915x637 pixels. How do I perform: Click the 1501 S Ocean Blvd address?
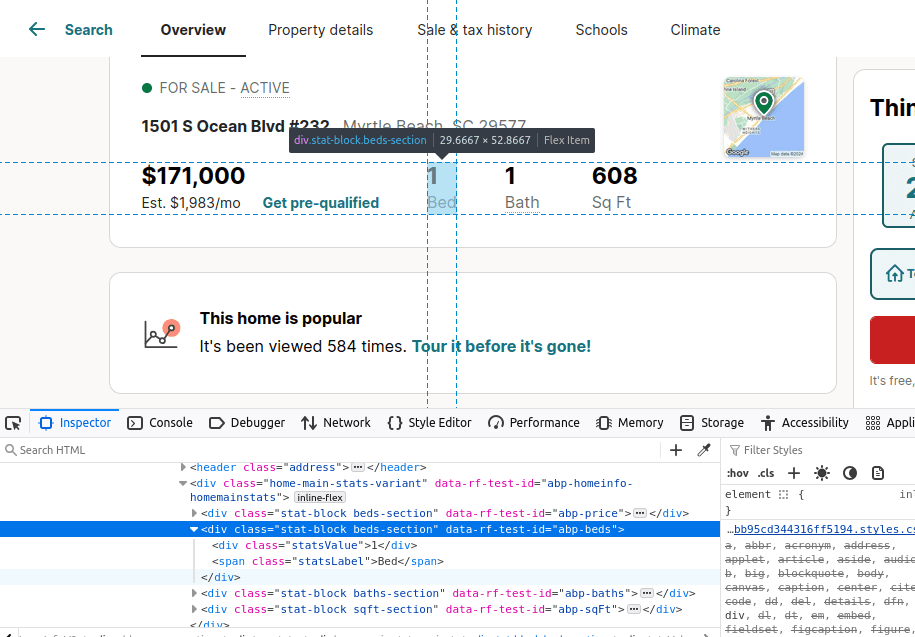[x=235, y=126]
